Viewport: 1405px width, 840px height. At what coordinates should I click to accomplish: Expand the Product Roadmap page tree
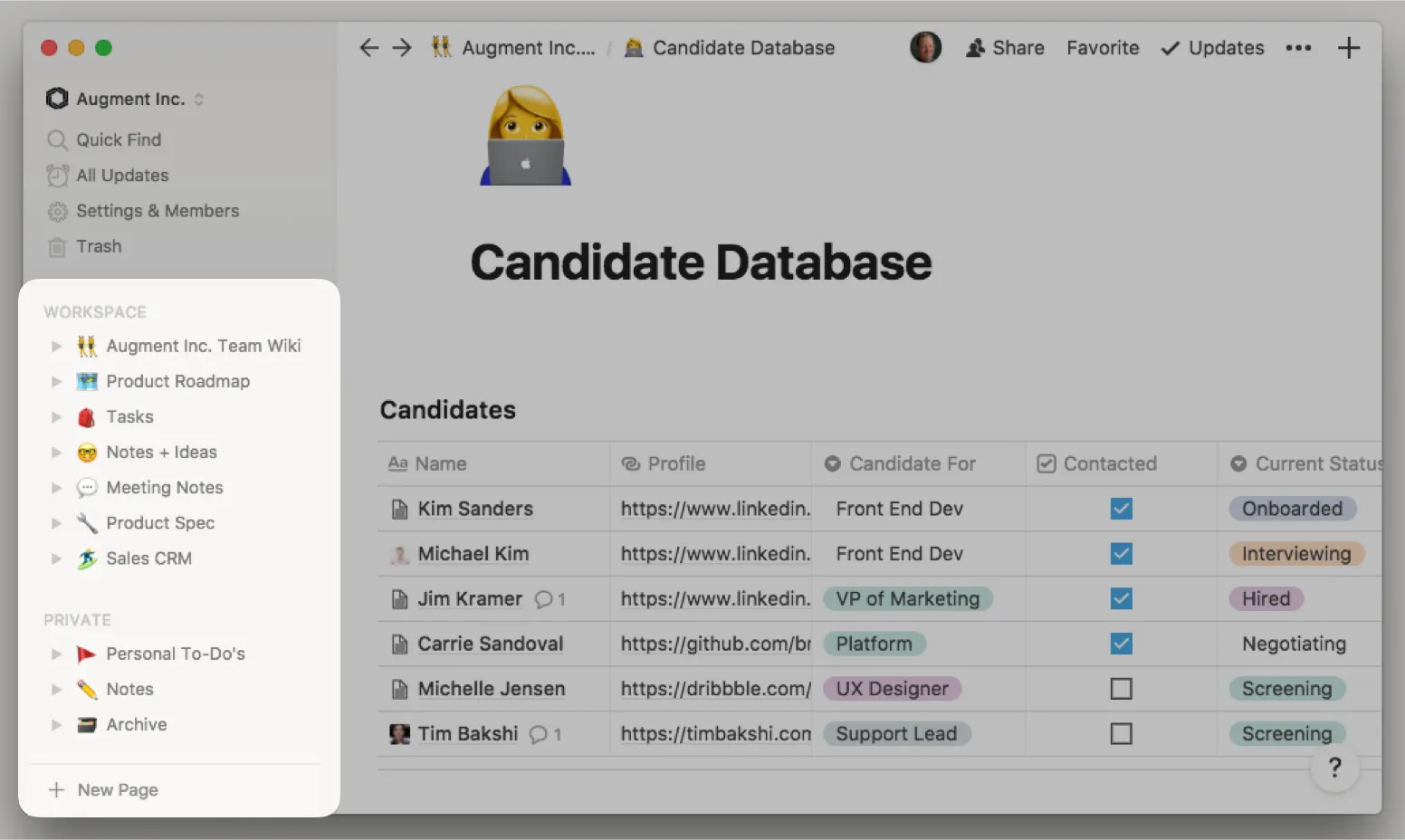[56, 382]
